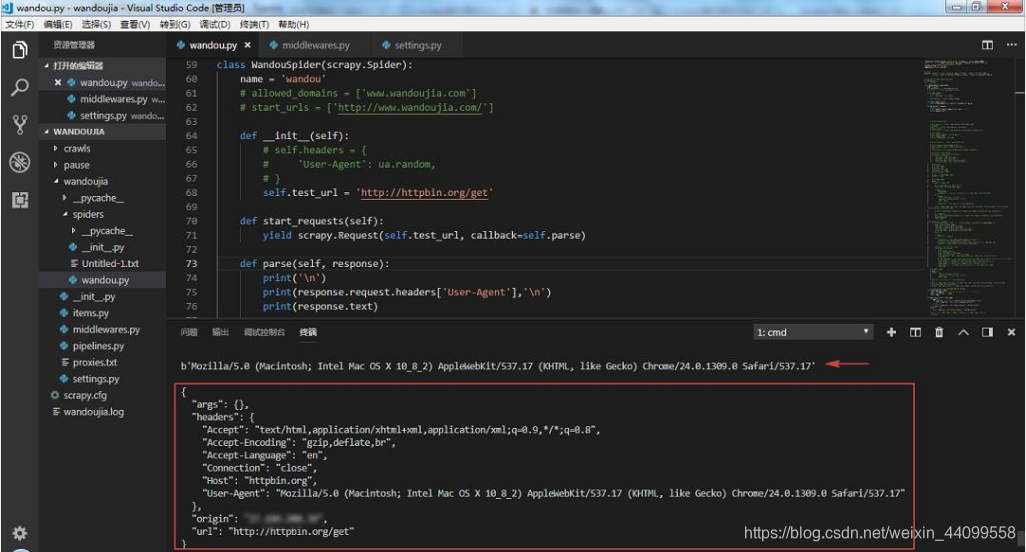
Task: Click the 资源管理器 explorer header
Action: (74, 44)
